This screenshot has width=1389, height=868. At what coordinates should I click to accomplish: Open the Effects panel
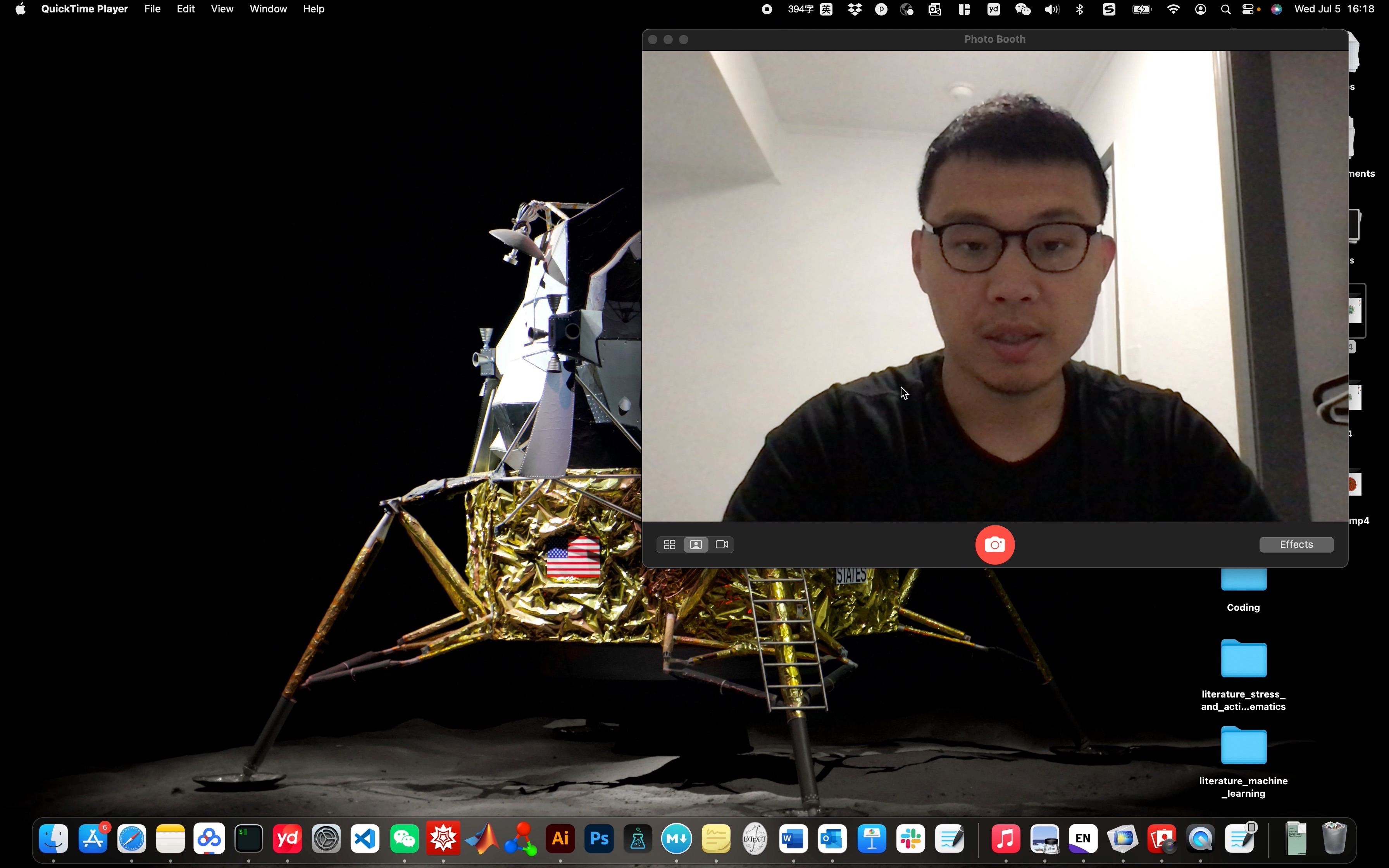pos(1296,544)
